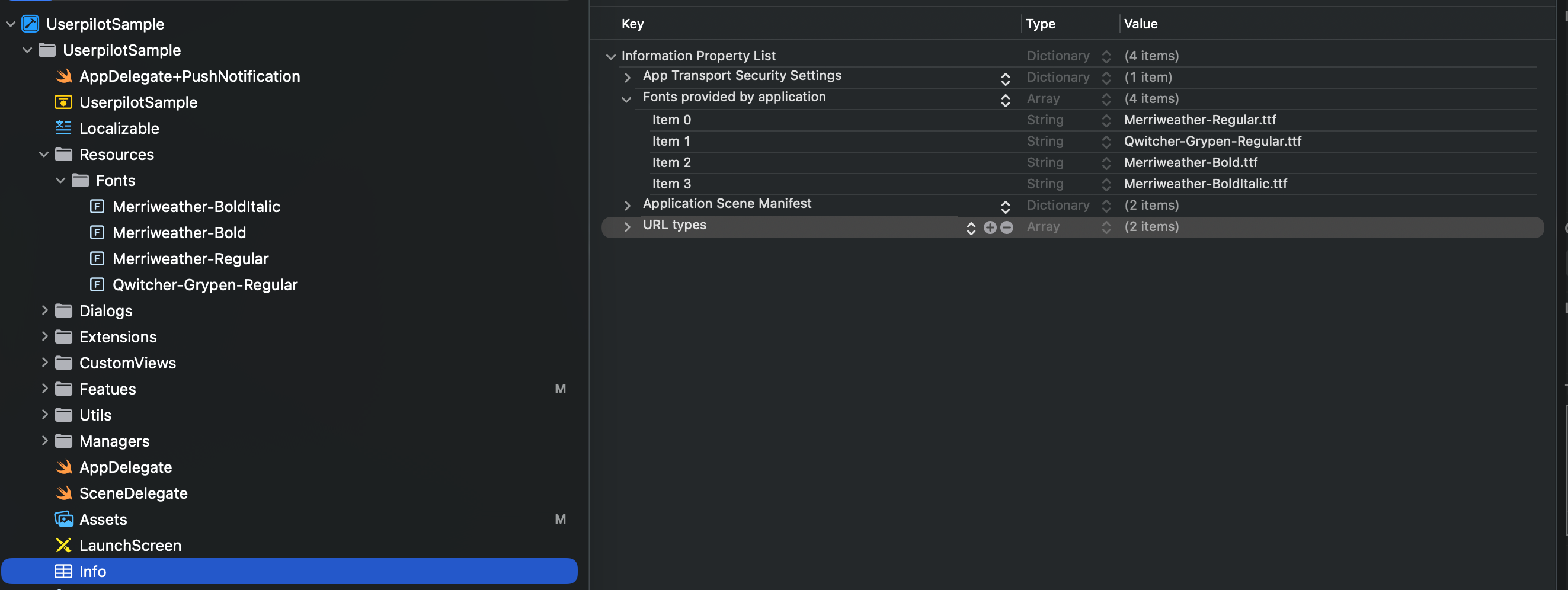Open key stepper for App Transport Security Settings
The image size is (1568, 590).
pyautogui.click(x=1006, y=79)
